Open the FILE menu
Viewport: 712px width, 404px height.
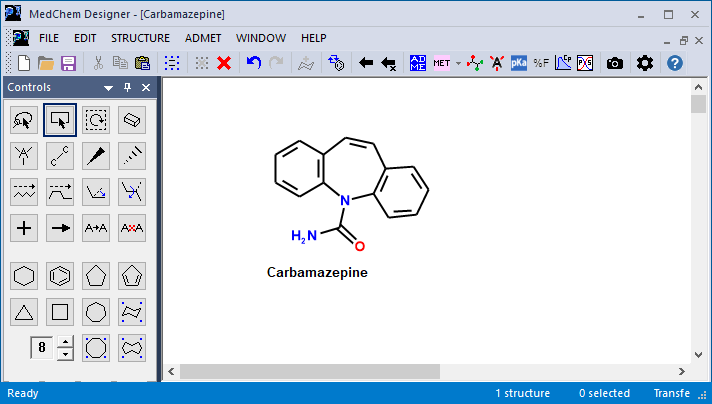pos(49,38)
